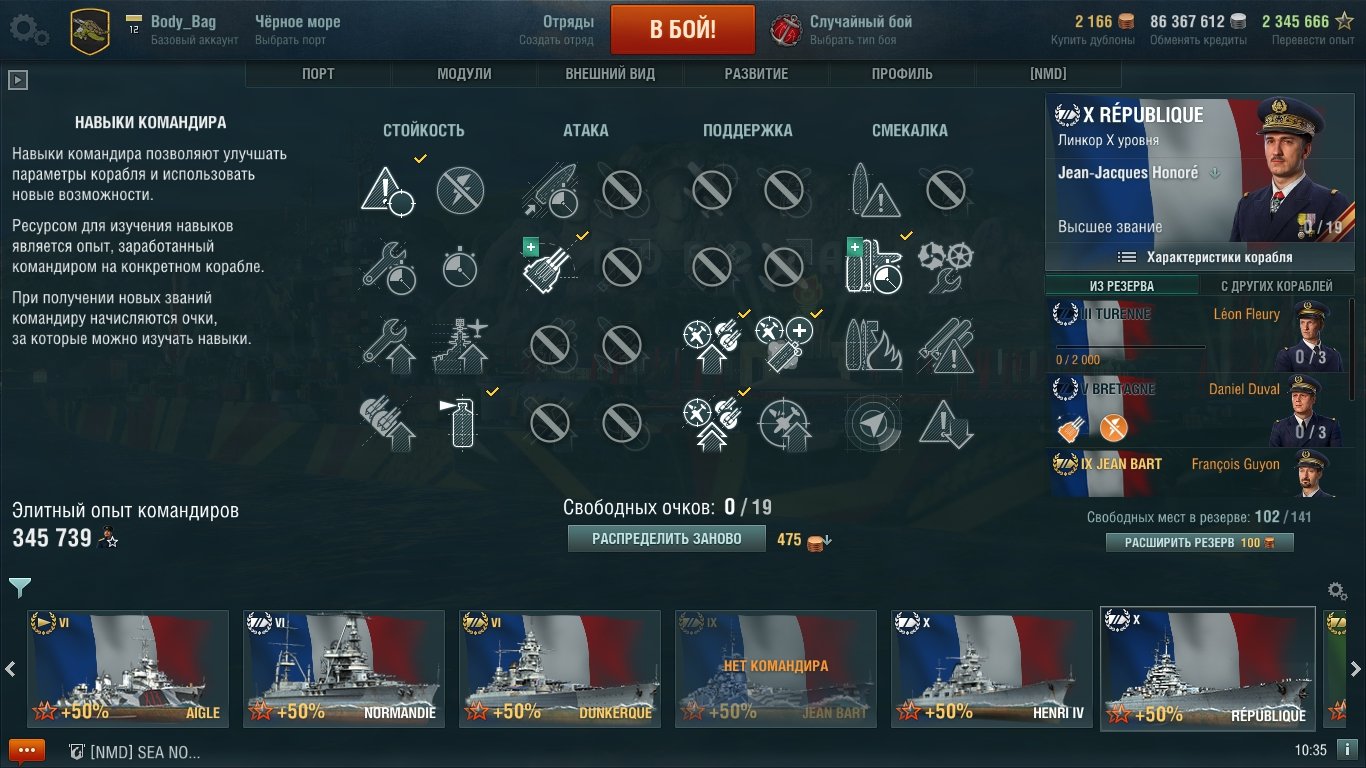Switch to С ДРУГИХ КОРАБЛЕЙ tab
This screenshot has width=1366, height=768.
point(1277,286)
